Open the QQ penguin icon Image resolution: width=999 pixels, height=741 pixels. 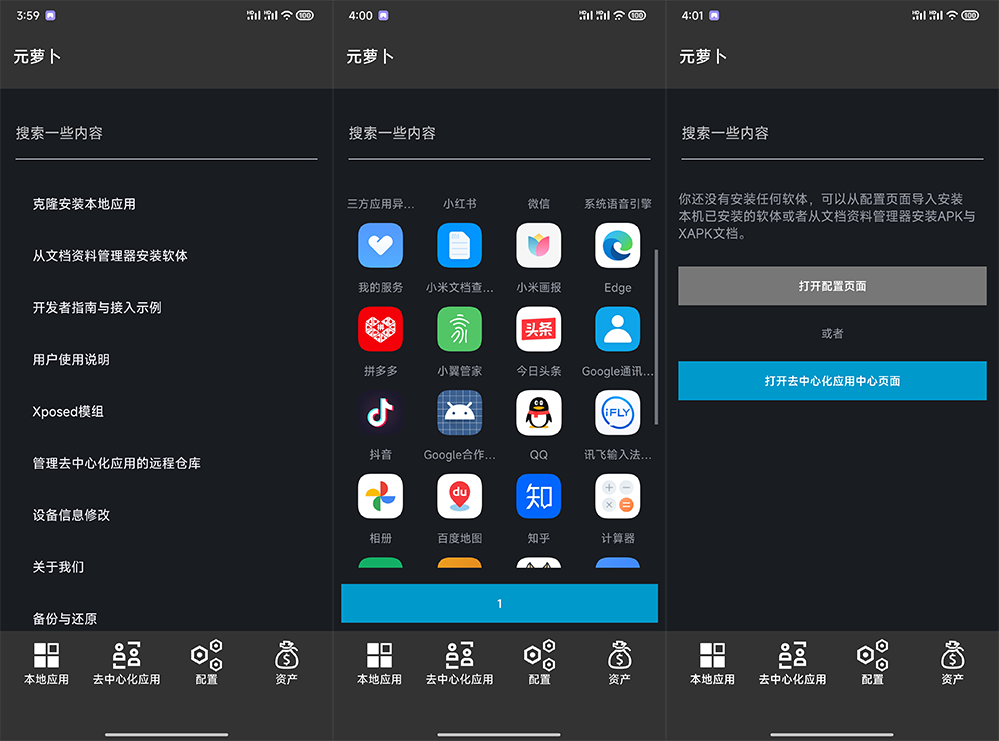538,413
